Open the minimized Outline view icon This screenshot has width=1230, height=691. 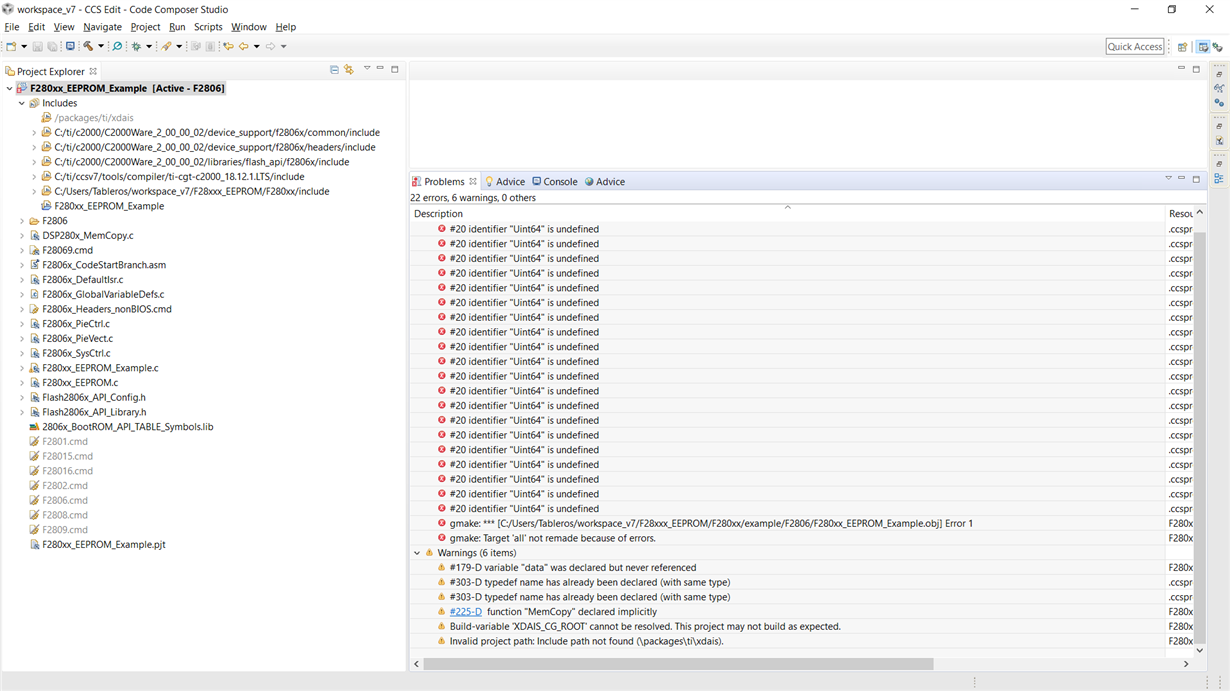click(1219, 178)
